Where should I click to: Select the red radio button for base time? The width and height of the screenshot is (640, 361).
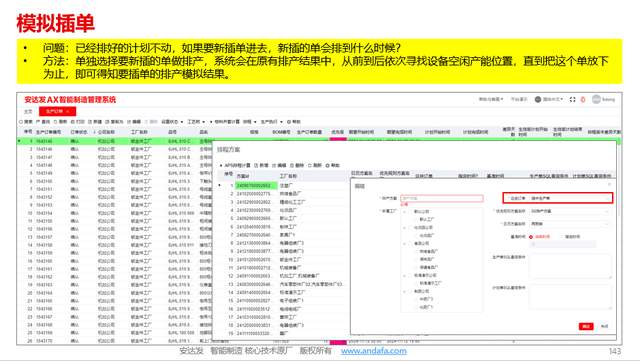(531, 237)
